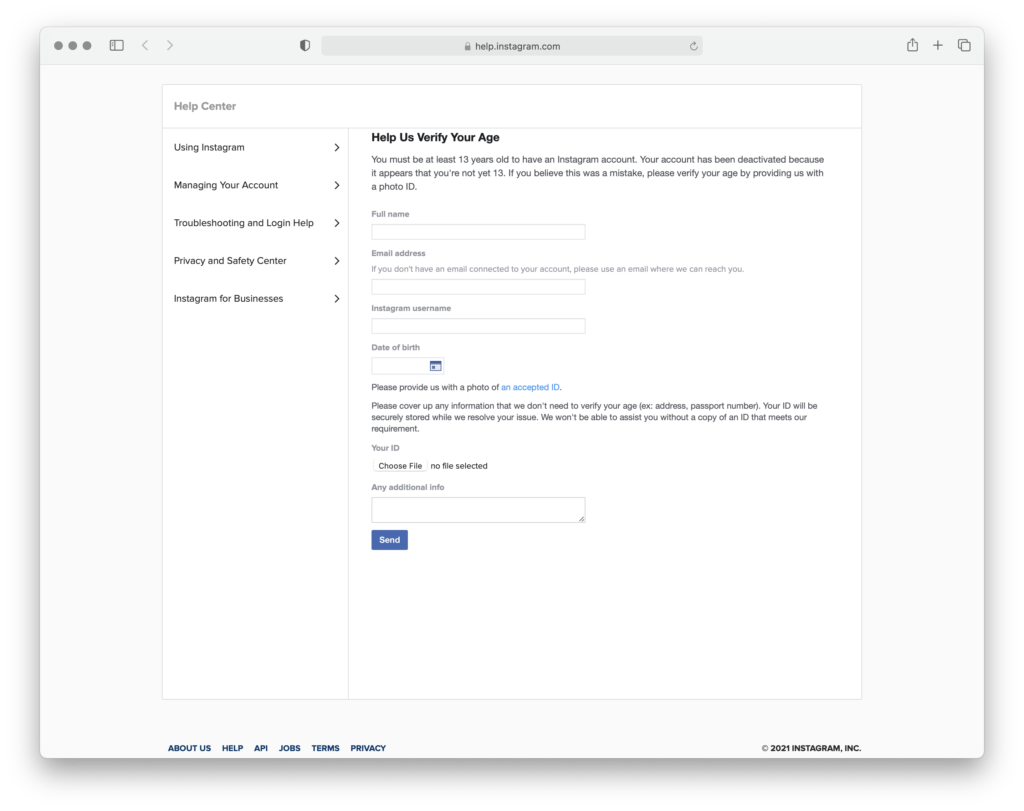
Task: Open the TERMS footer link
Action: [325, 748]
